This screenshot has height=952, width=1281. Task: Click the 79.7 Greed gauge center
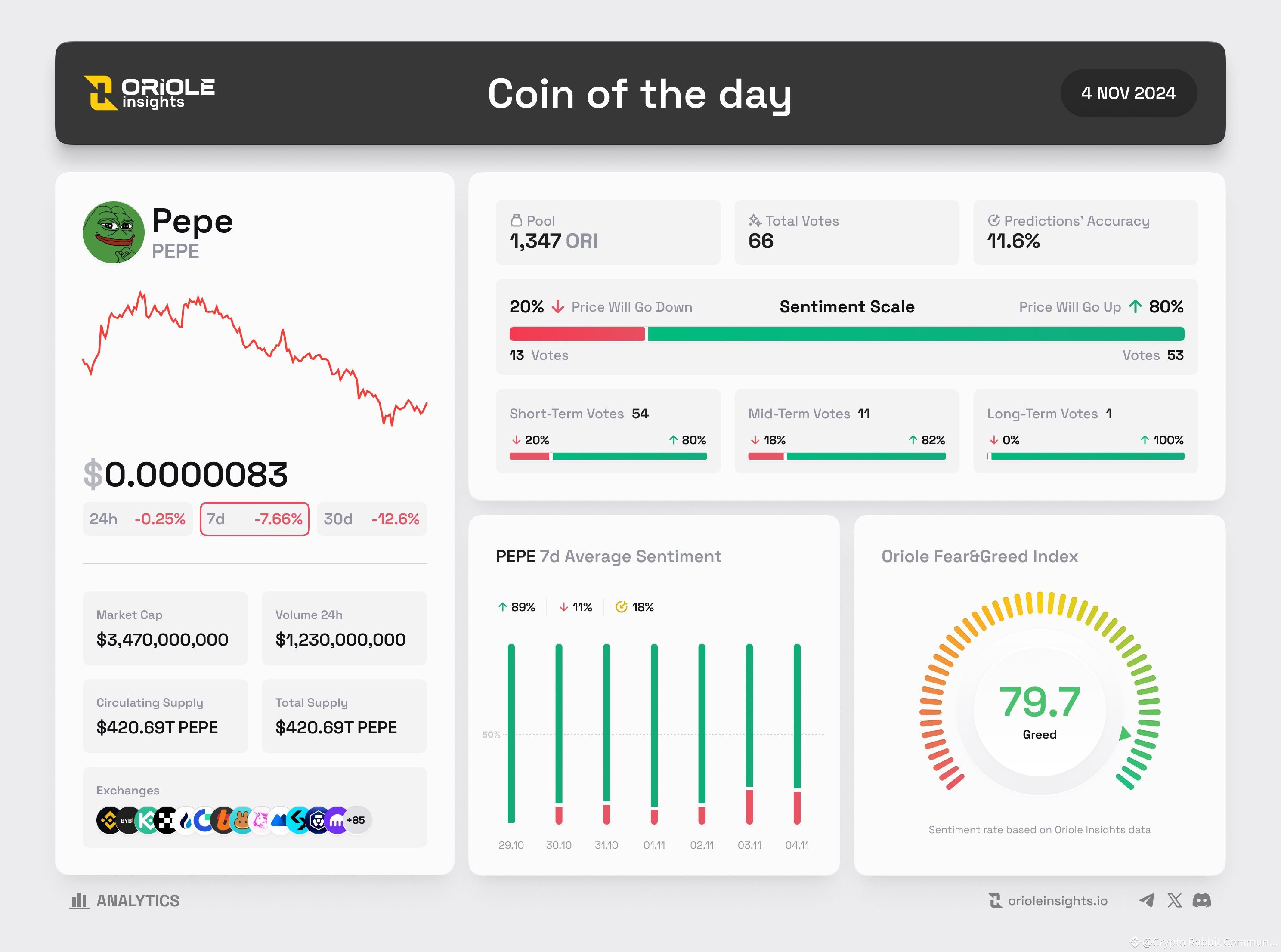pyautogui.click(x=1039, y=709)
